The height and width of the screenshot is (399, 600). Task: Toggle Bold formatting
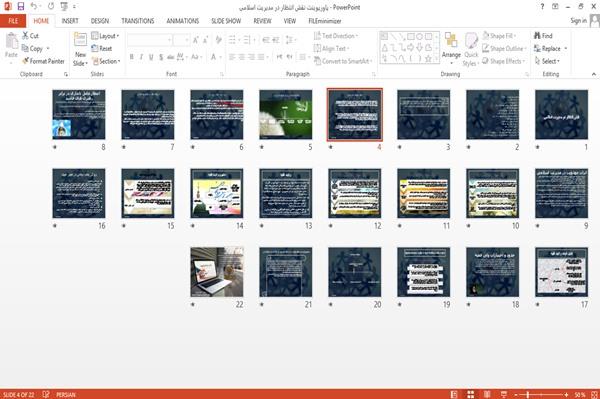[131, 57]
